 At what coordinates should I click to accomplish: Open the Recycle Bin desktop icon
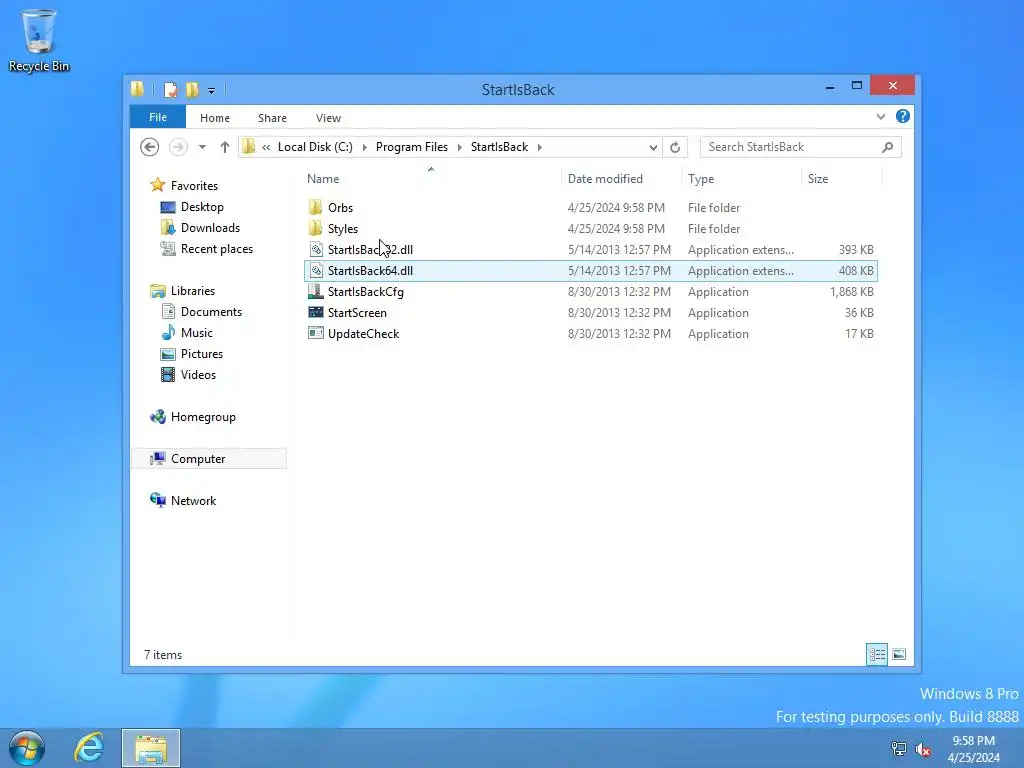(39, 39)
